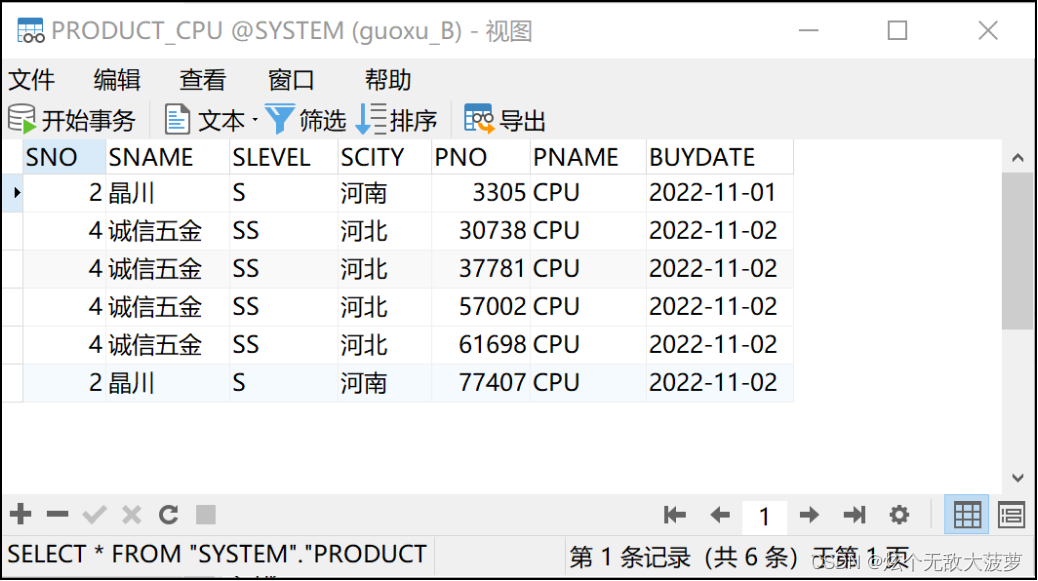Discard changes with the X icon
The image size is (1038, 581).
point(131,514)
